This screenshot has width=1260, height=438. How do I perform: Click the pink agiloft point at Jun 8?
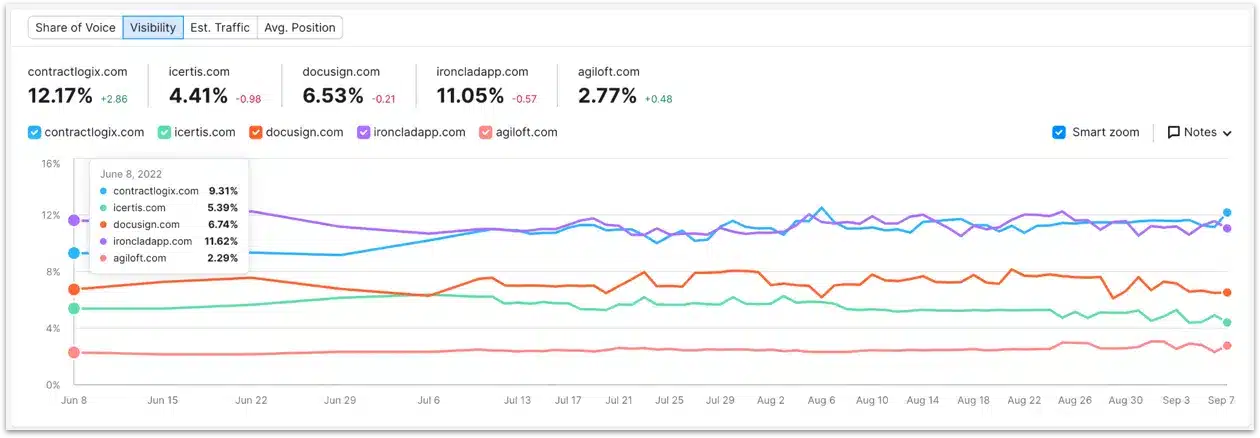74,352
